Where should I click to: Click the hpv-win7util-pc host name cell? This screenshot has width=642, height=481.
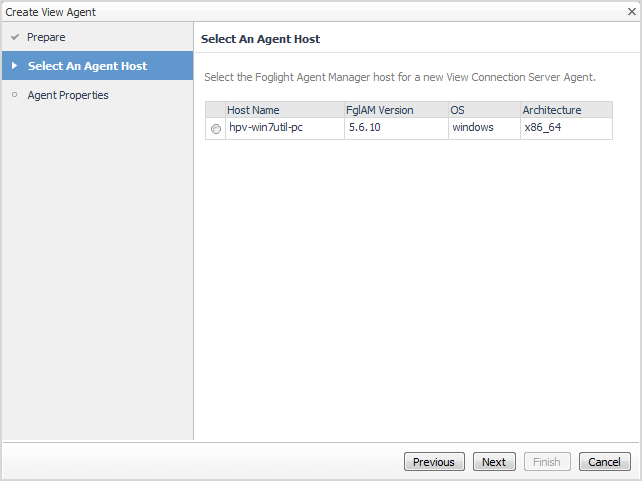266,128
